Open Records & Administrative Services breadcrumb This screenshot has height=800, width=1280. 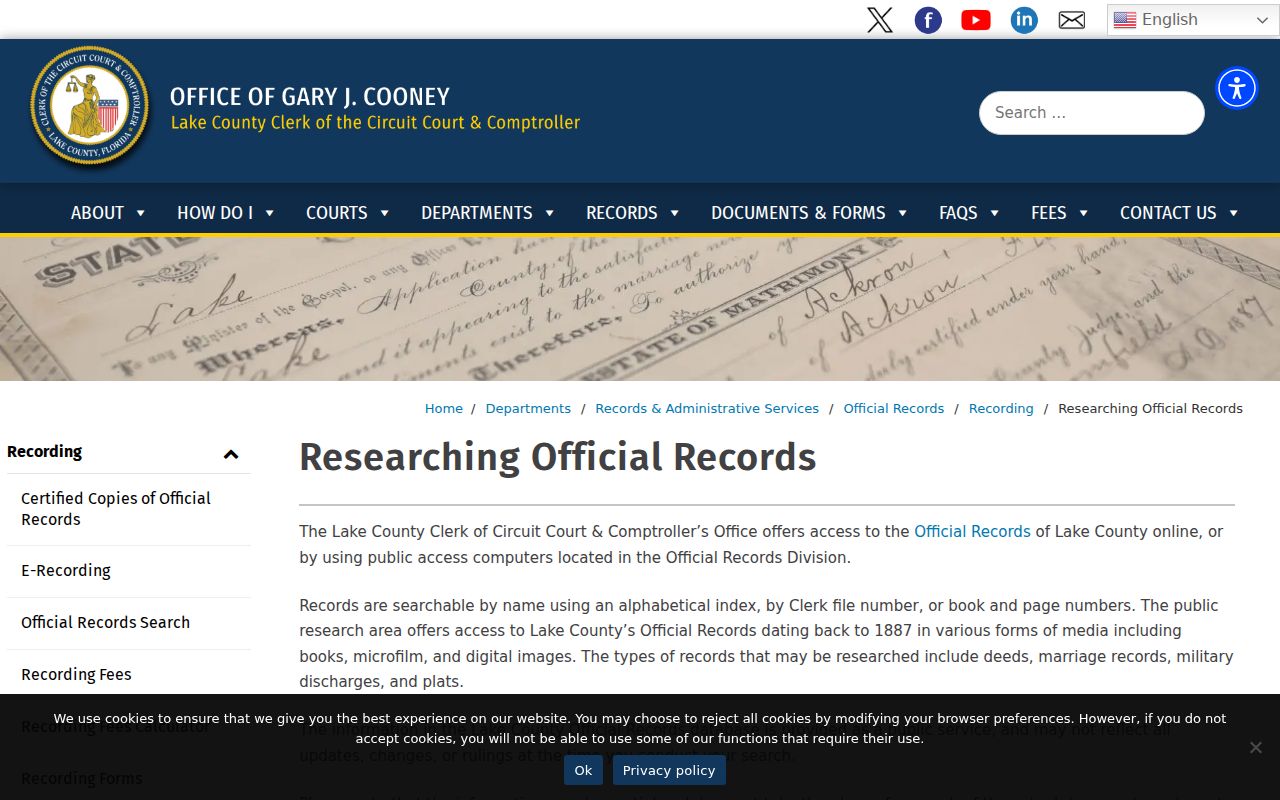[x=707, y=408]
